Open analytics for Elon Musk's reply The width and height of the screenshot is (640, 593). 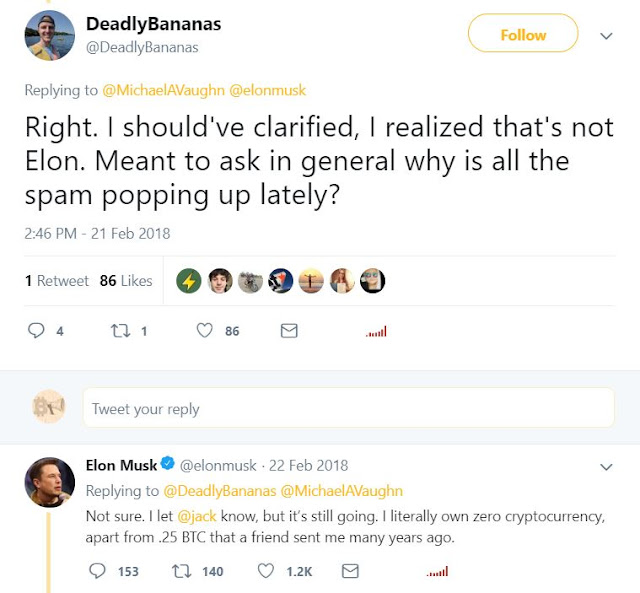[x=436, y=572]
